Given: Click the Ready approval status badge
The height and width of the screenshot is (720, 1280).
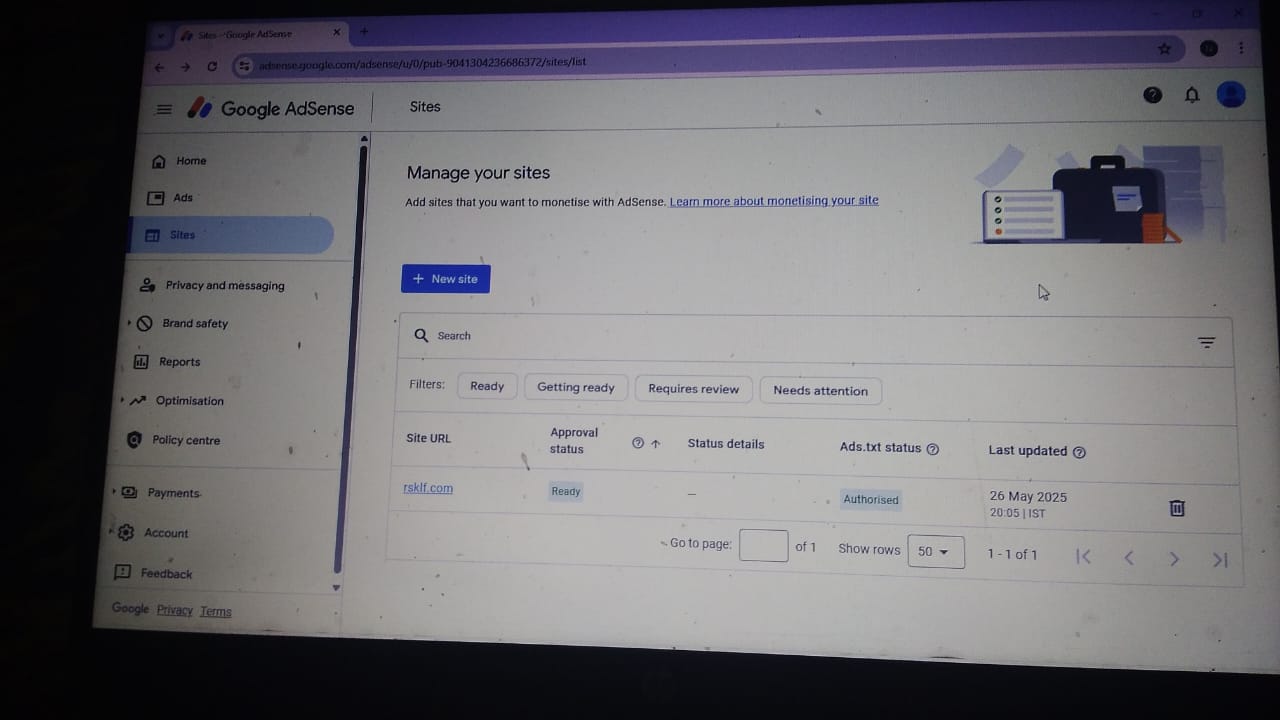Looking at the screenshot, I should [565, 491].
